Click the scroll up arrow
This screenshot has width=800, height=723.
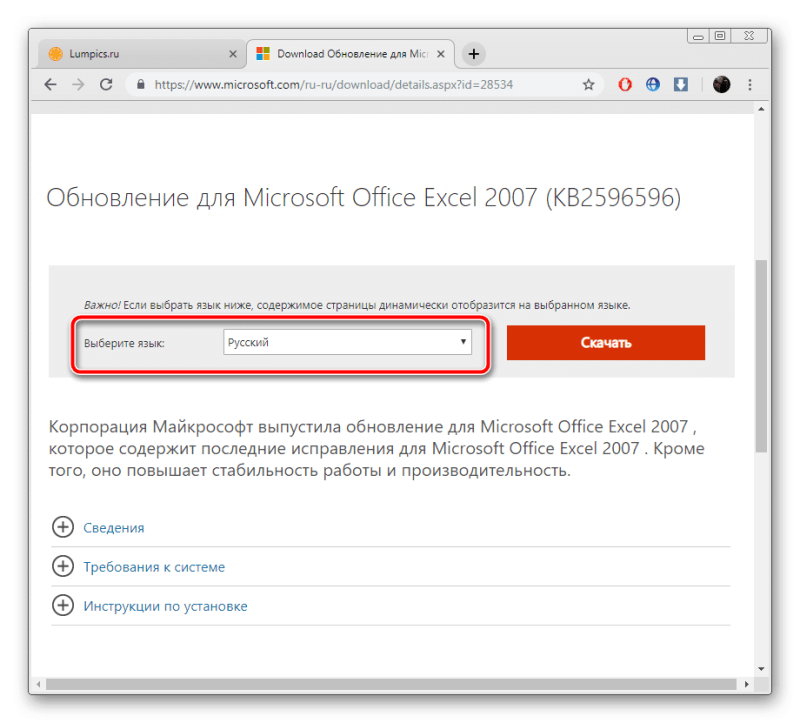tap(761, 109)
